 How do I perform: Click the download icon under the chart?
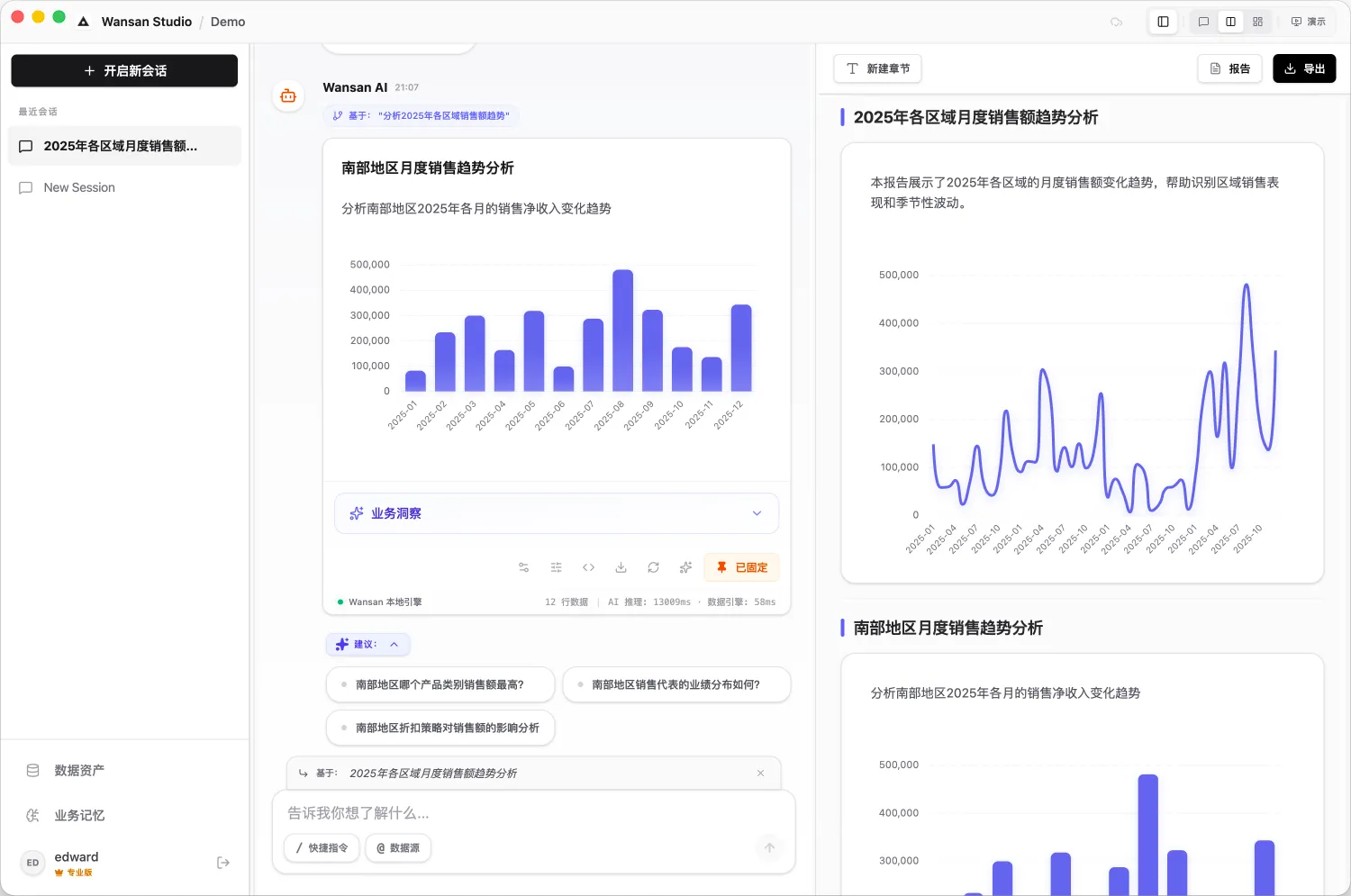point(621,567)
